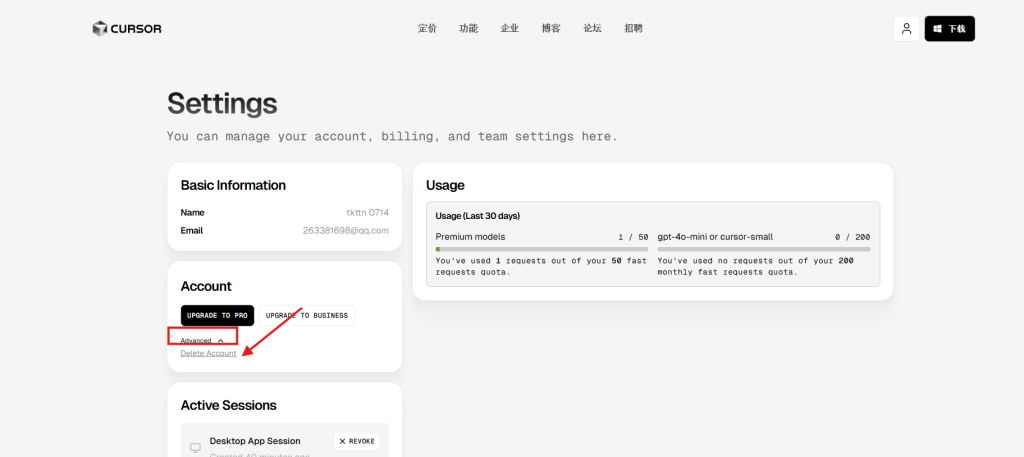Click the 1 / 50 premium request count
This screenshot has height=457, width=1024.
633,237
